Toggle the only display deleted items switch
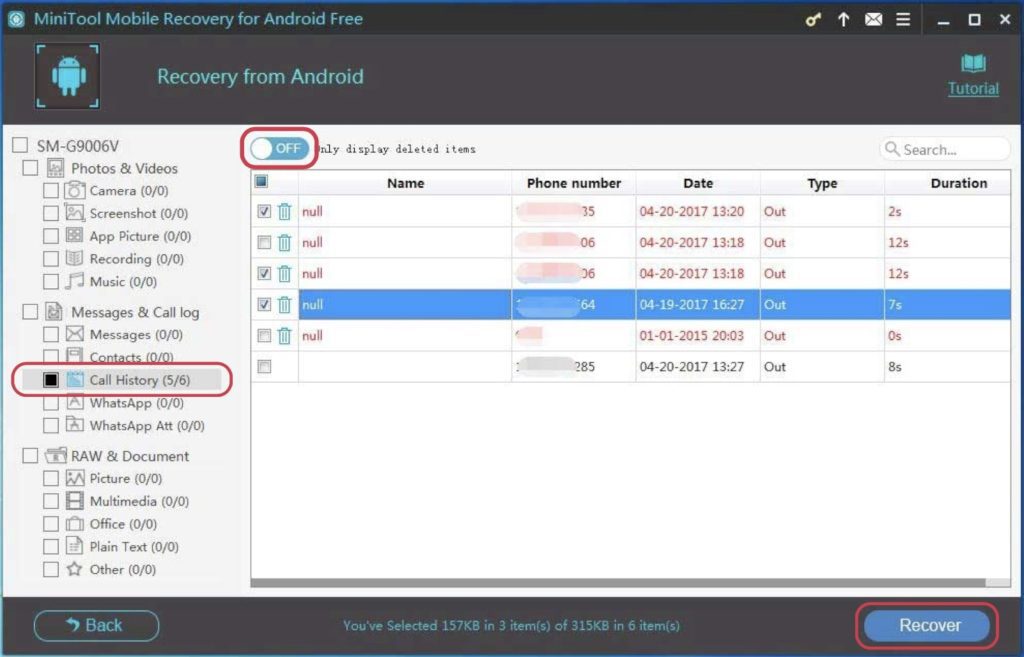 [x=279, y=148]
